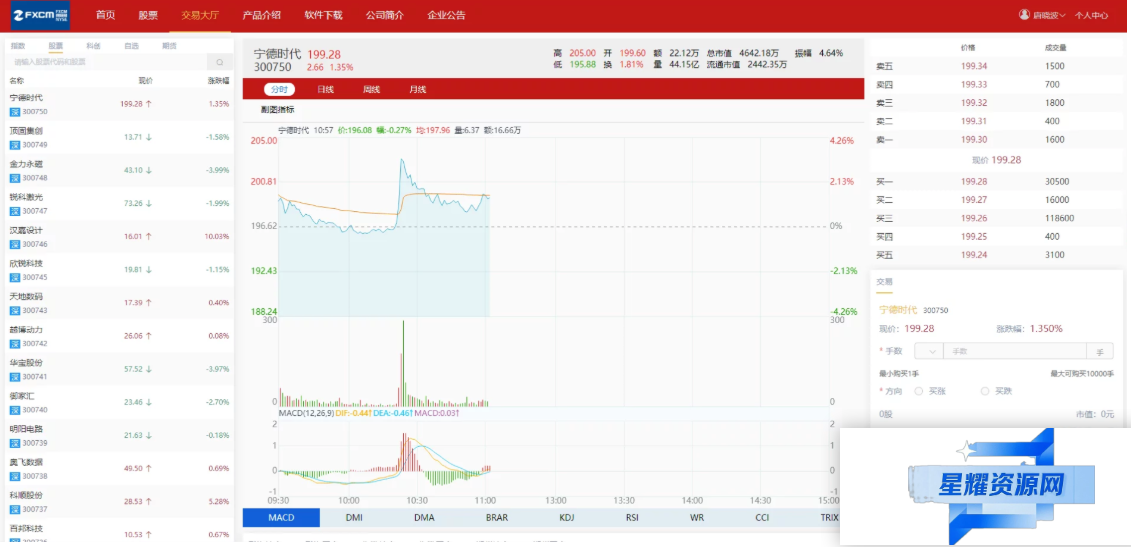Click the 卖一 price 199.30 in the order book
The width and height of the screenshot is (1131, 547).
(x=974, y=140)
